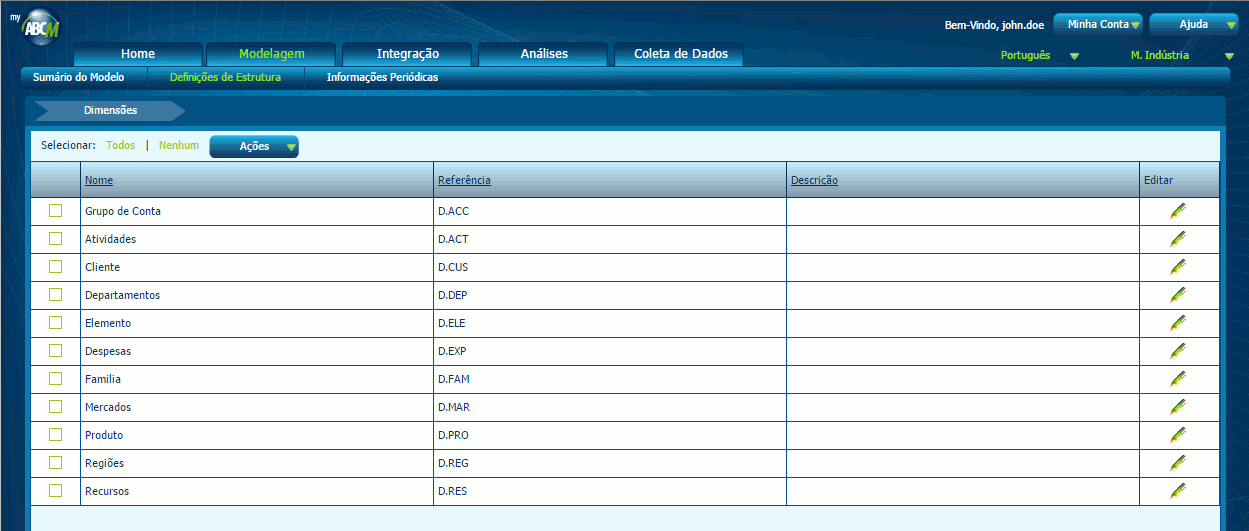Select the Despesas checkbox

pyautogui.click(x=56, y=350)
